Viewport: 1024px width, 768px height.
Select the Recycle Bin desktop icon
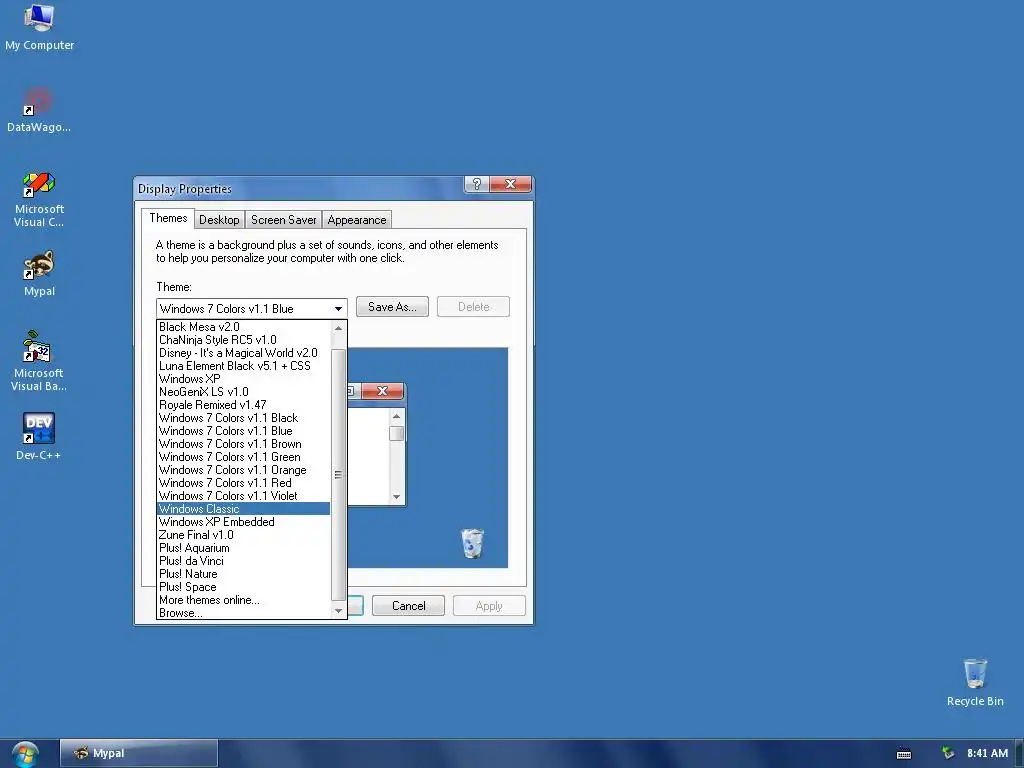975,682
